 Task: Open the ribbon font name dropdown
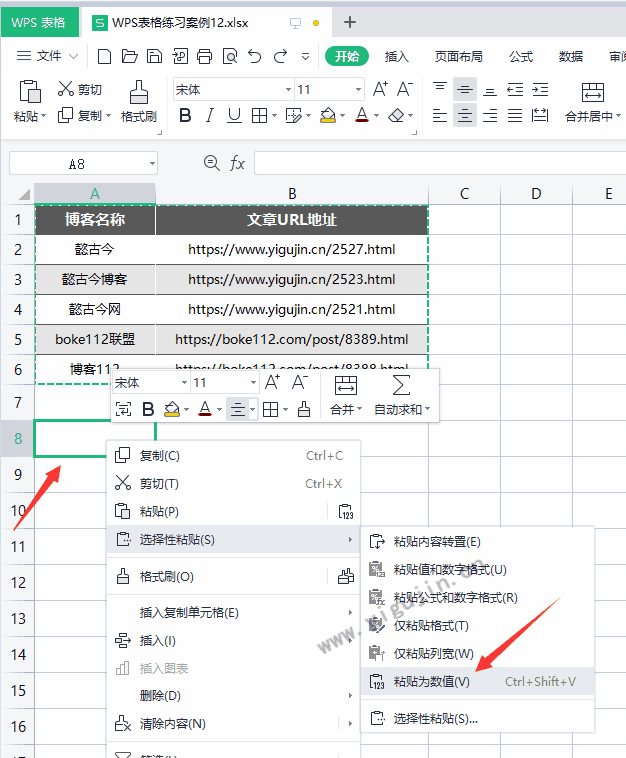pos(288,89)
